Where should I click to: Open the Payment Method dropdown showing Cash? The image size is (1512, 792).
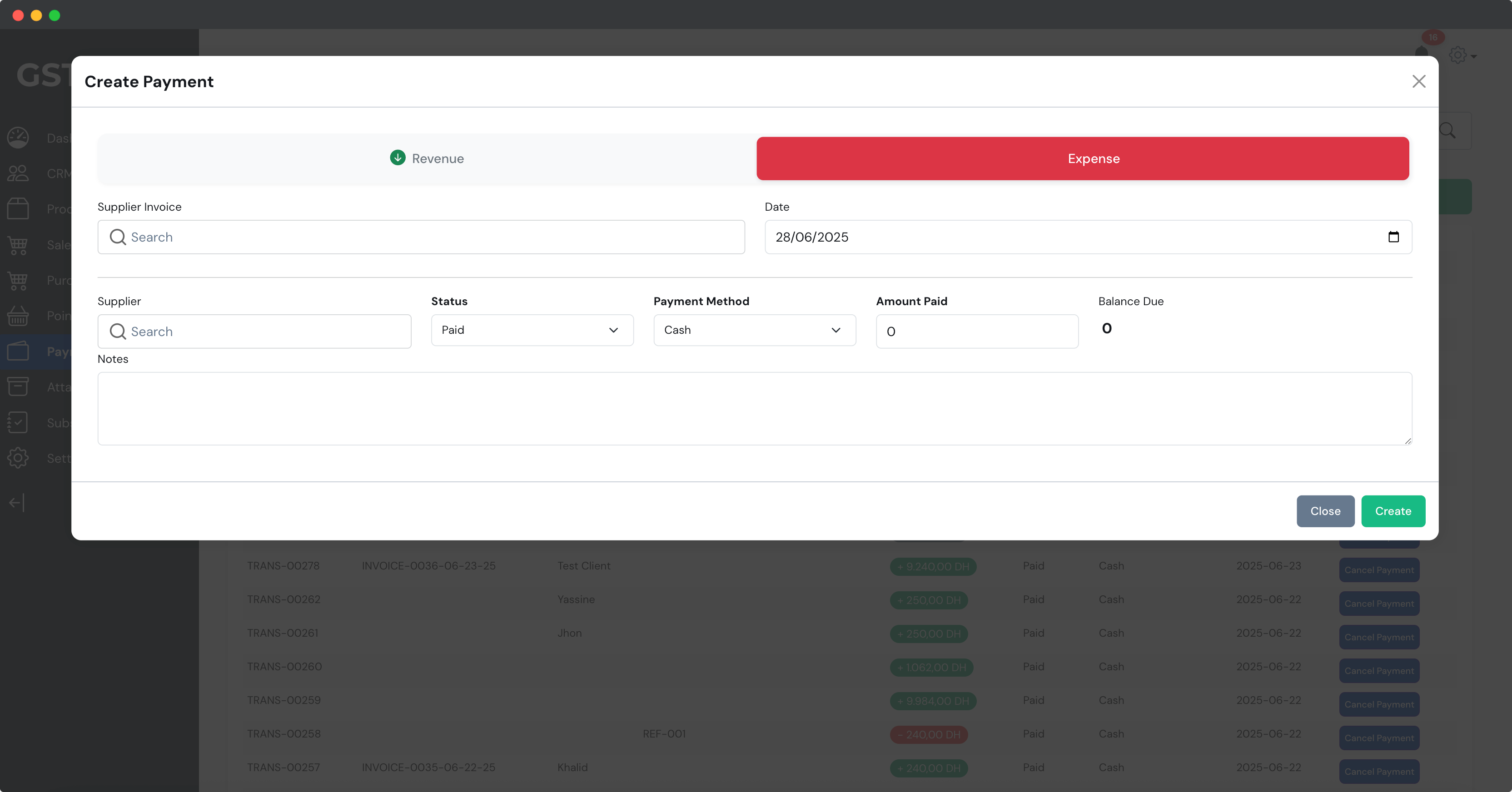(754, 330)
